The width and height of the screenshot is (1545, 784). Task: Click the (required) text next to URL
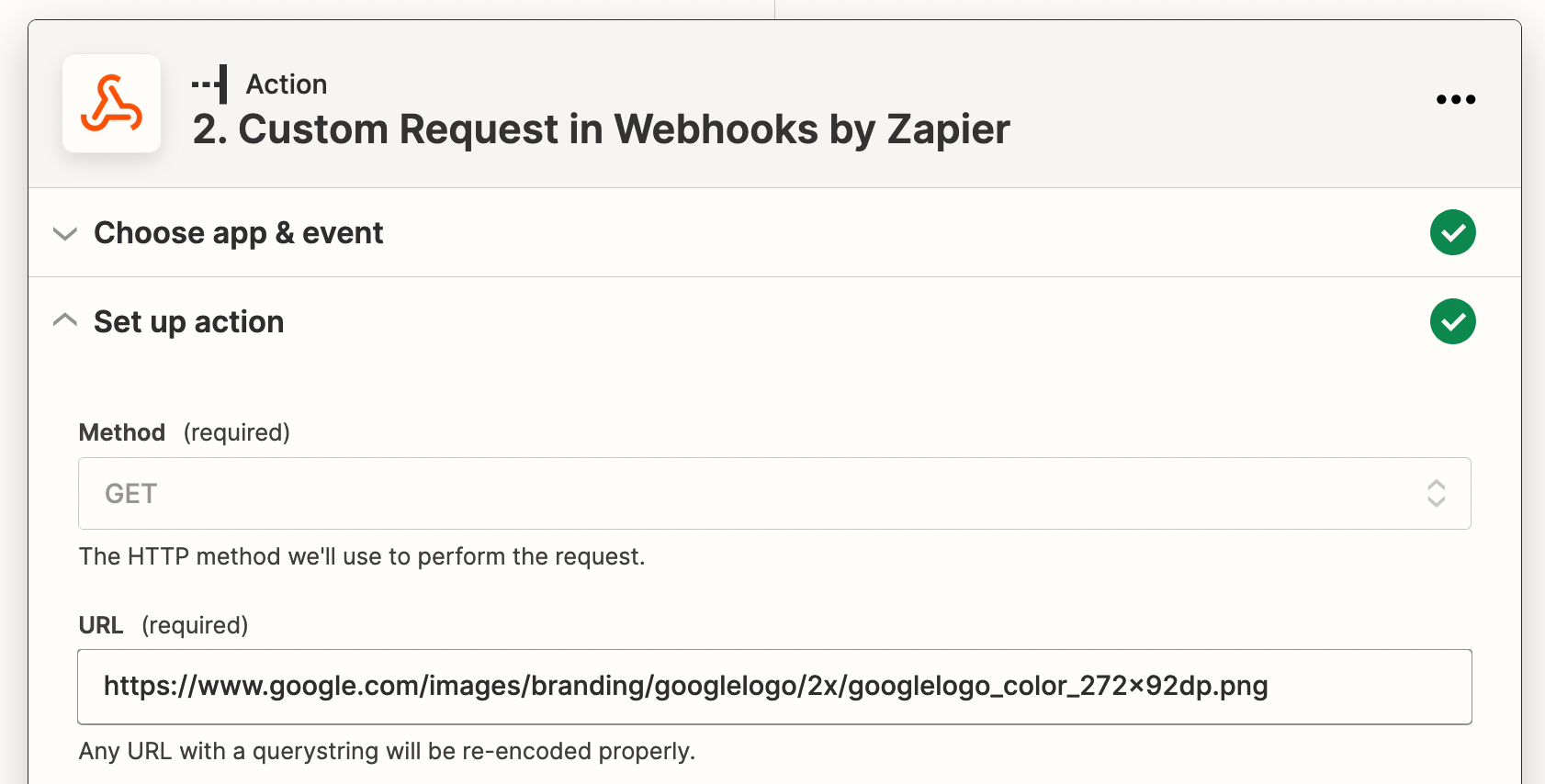195,625
